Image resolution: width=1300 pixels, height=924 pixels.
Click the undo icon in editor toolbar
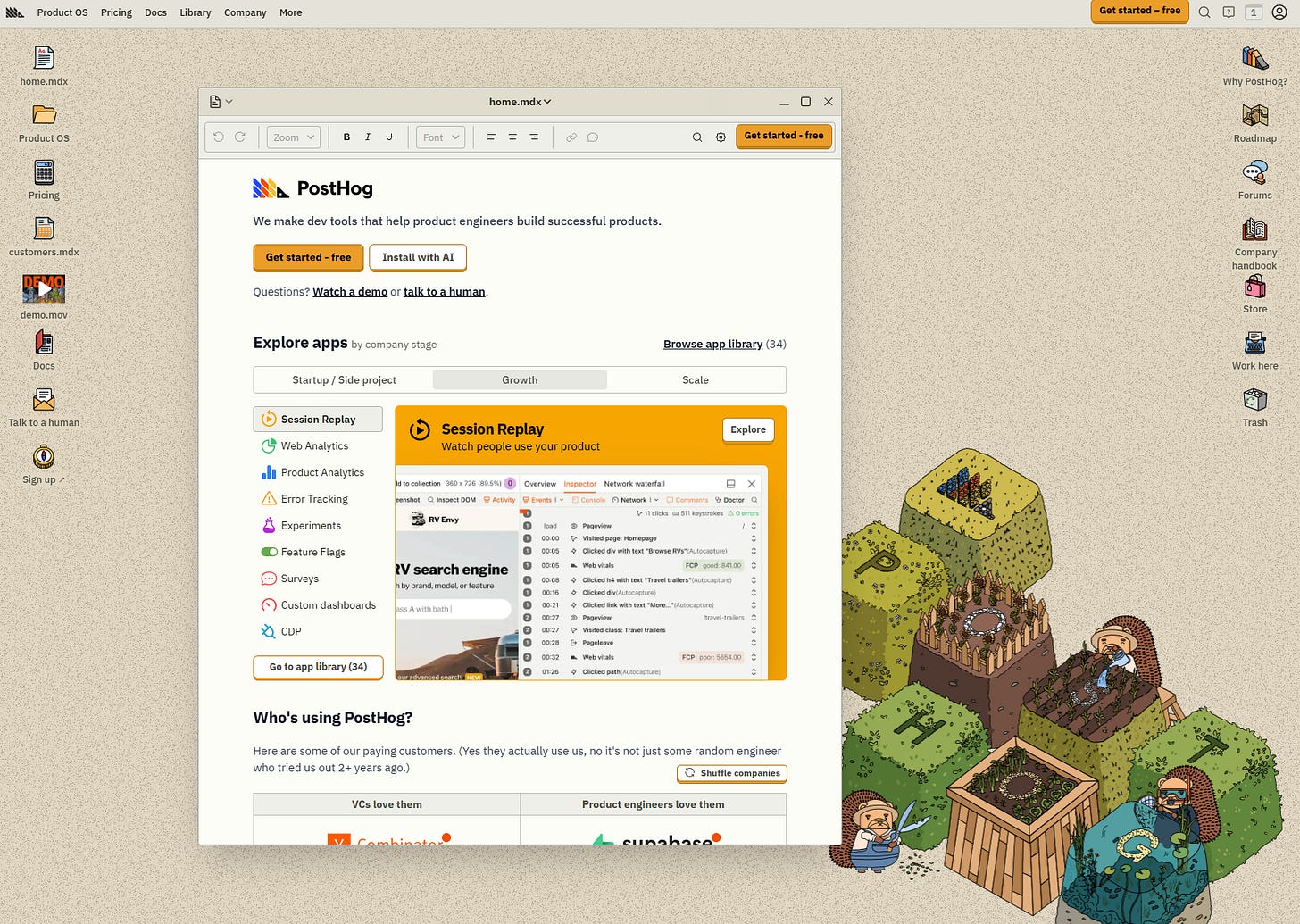(x=219, y=137)
